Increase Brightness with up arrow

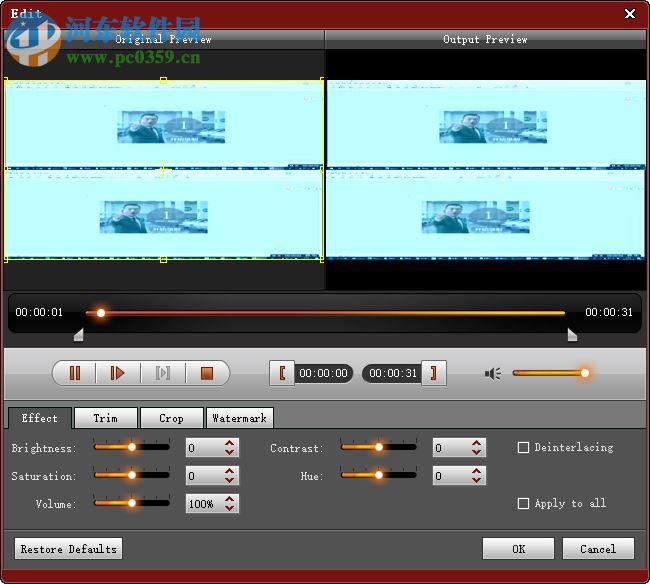[230, 443]
